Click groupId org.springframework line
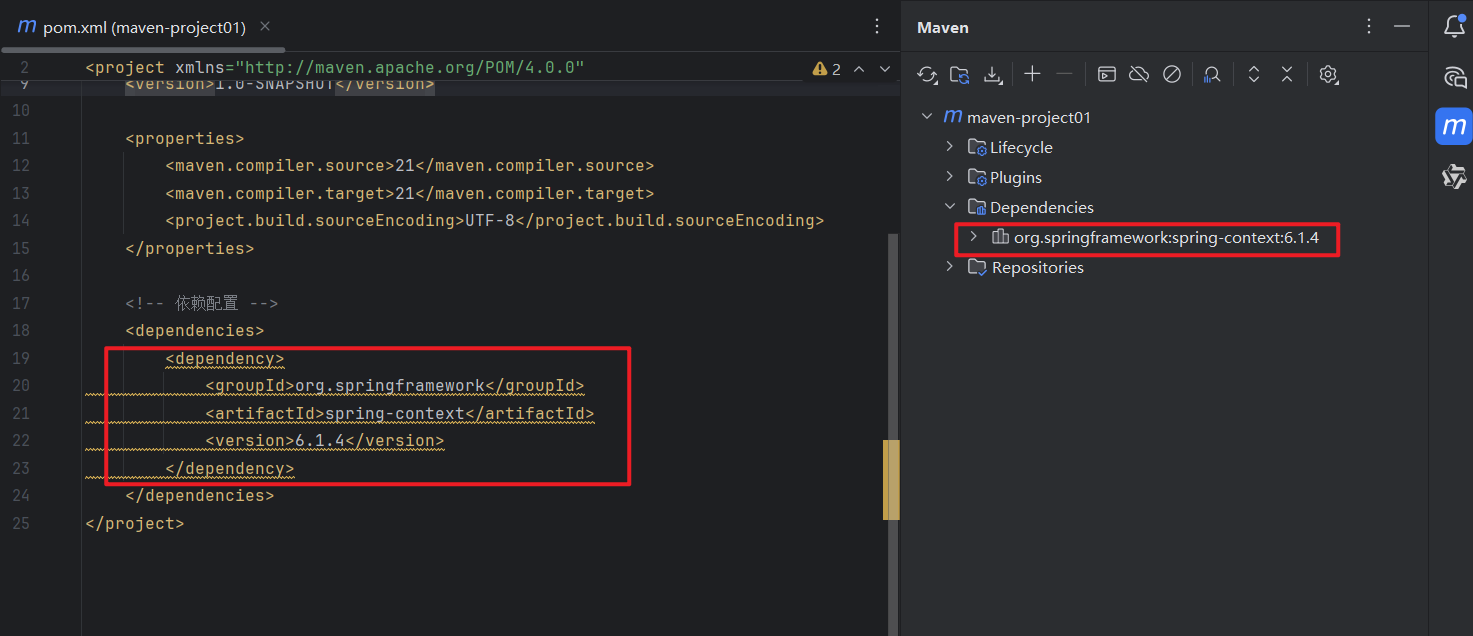The width and height of the screenshot is (1473, 636). pyautogui.click(x=395, y=386)
